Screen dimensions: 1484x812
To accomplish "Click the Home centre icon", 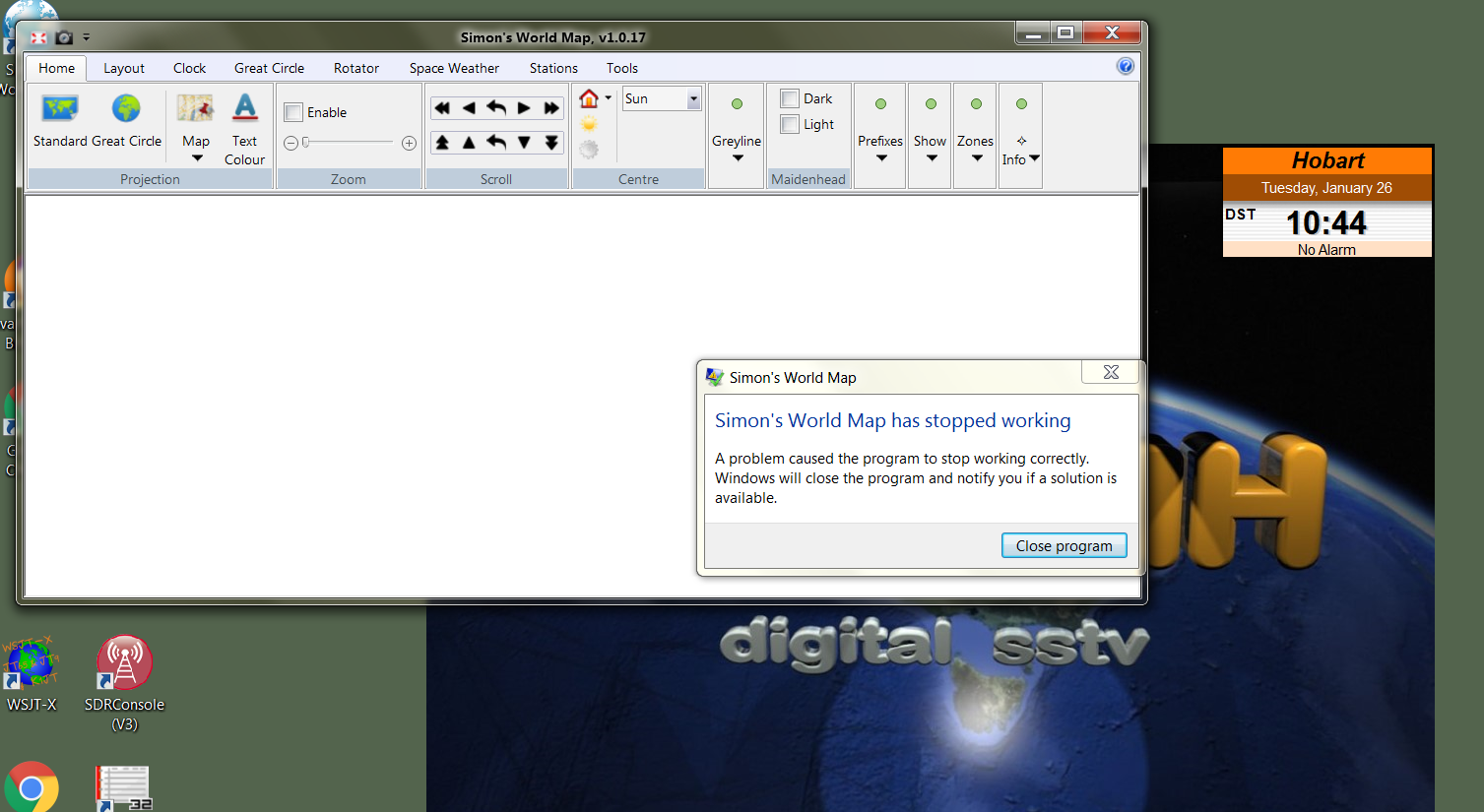I will pos(589,98).
